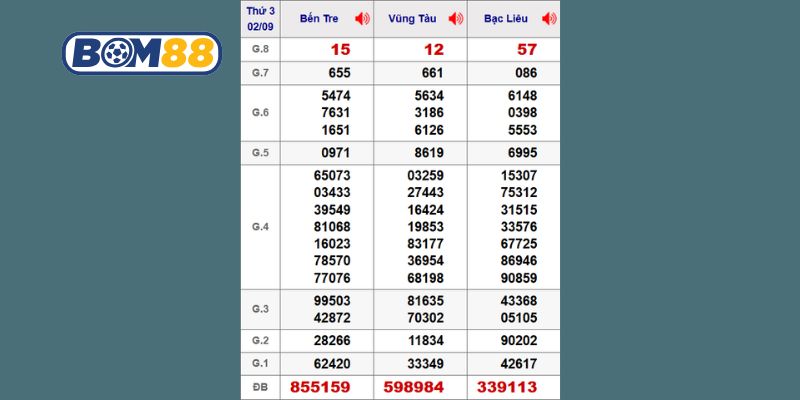Click the number 42872 in G.3
Image resolution: width=800 pixels, height=400 pixels.
coord(332,318)
